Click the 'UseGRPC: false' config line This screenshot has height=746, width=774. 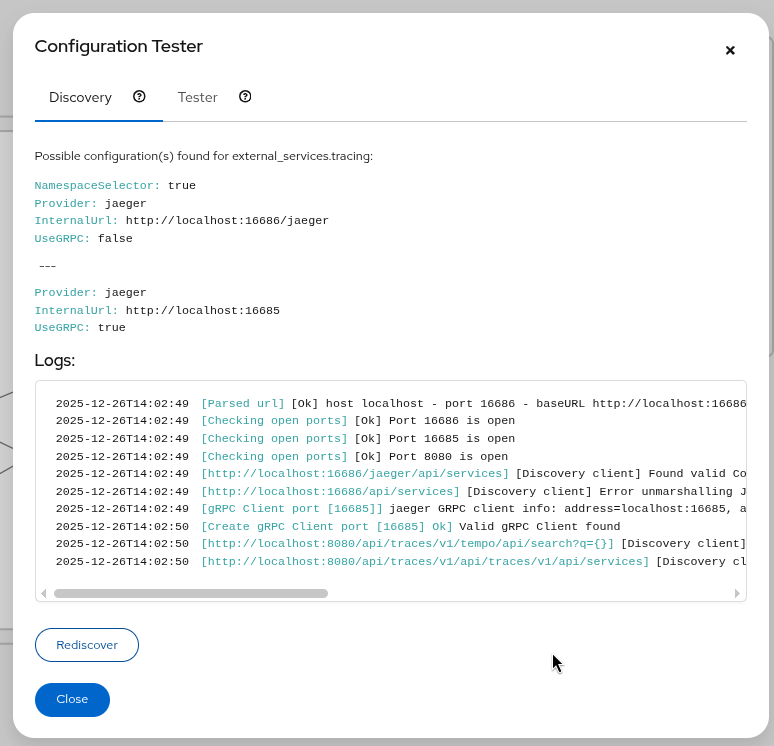pos(83,239)
